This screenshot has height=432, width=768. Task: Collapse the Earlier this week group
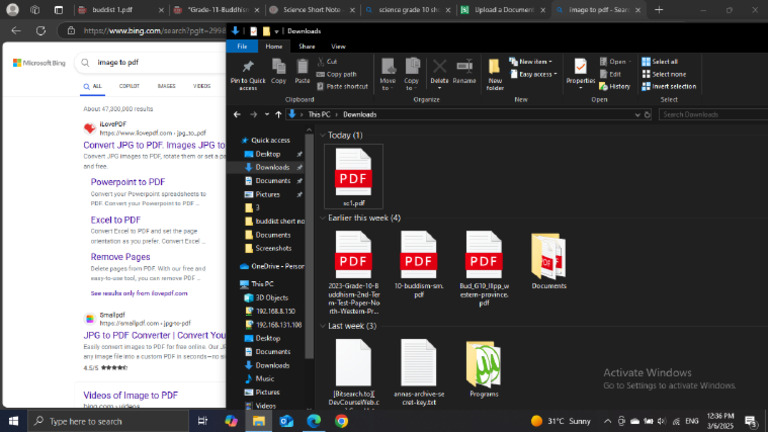323,218
